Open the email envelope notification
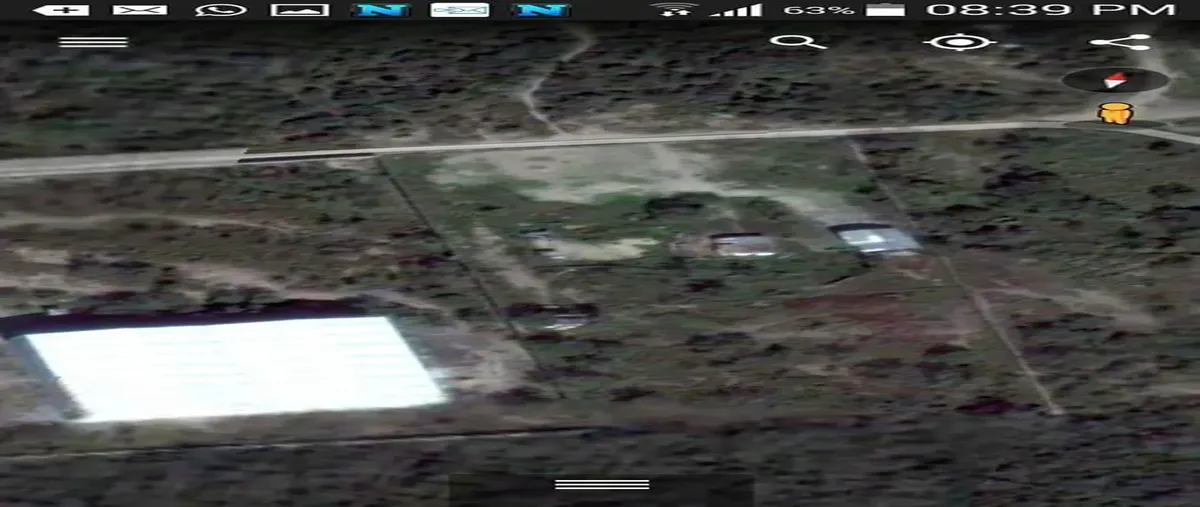 pyautogui.click(x=140, y=10)
